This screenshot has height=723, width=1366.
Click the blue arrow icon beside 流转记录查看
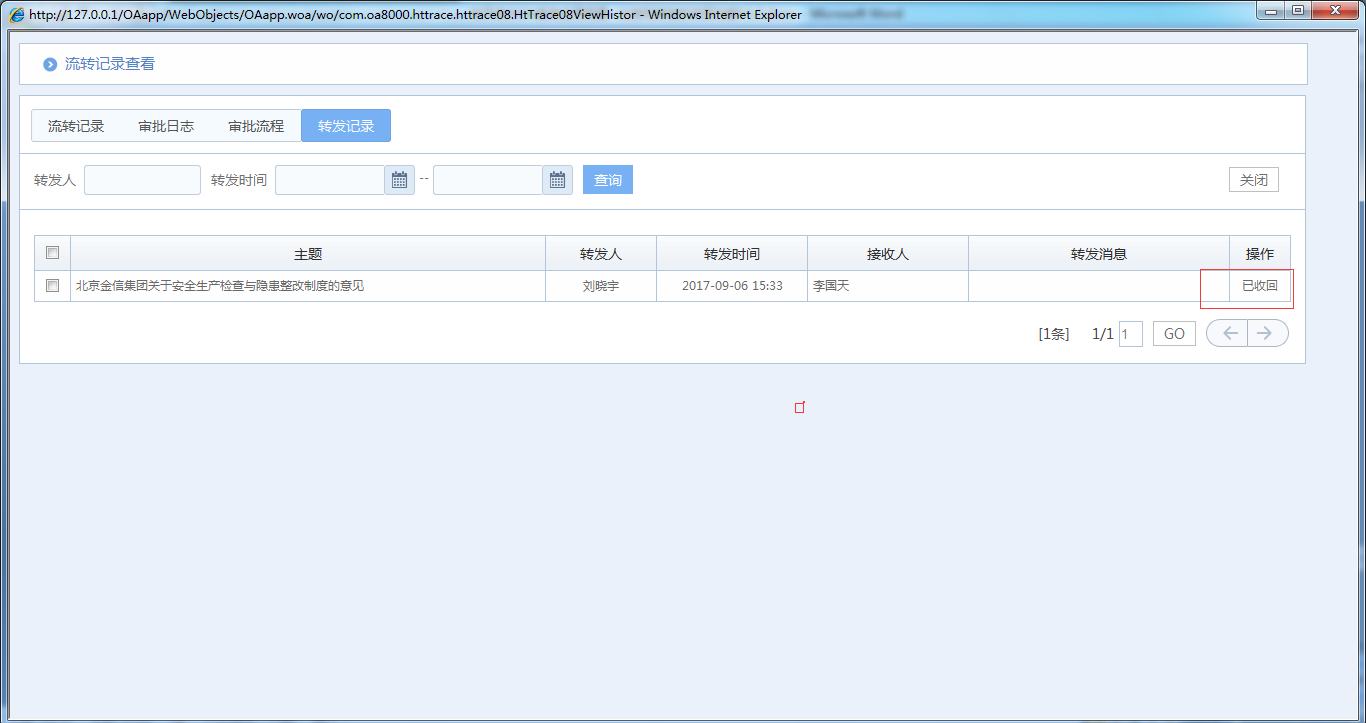48,63
